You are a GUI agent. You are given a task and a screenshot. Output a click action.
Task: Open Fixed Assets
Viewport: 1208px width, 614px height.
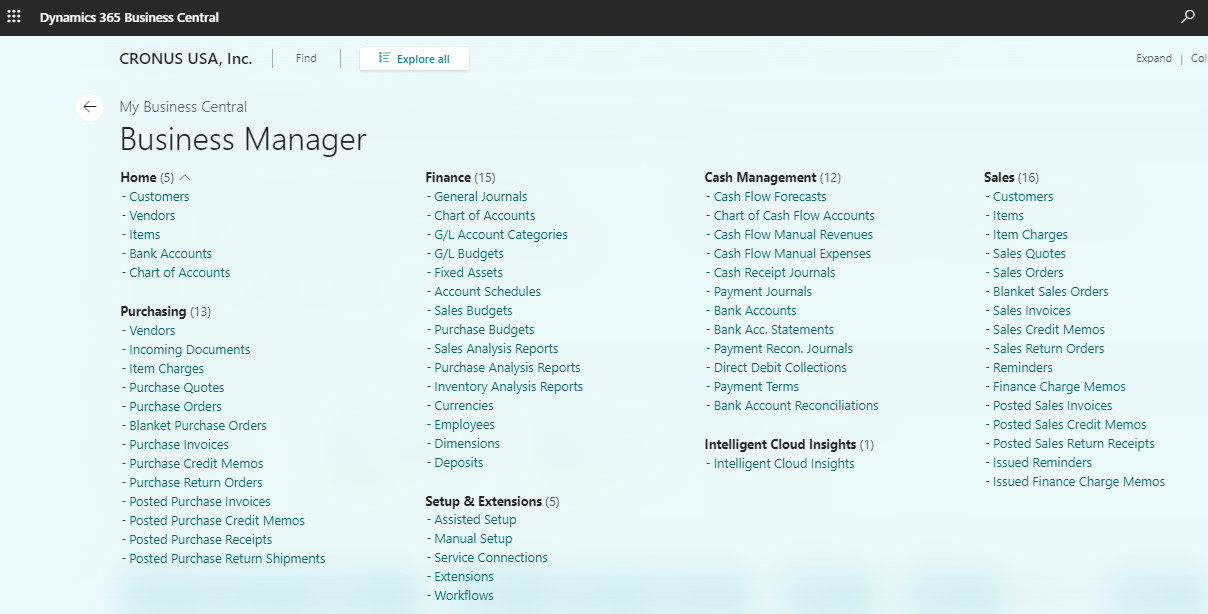tap(468, 273)
